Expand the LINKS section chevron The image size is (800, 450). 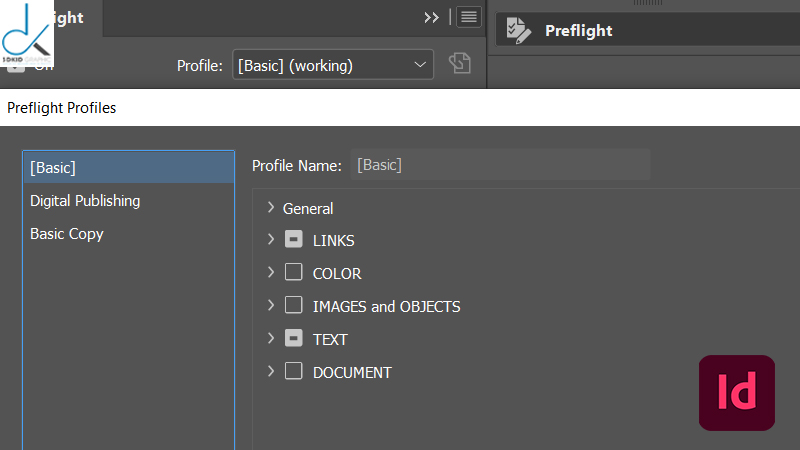point(271,240)
